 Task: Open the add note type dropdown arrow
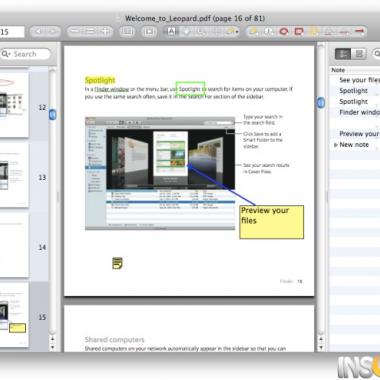pyautogui.click(x=237, y=32)
